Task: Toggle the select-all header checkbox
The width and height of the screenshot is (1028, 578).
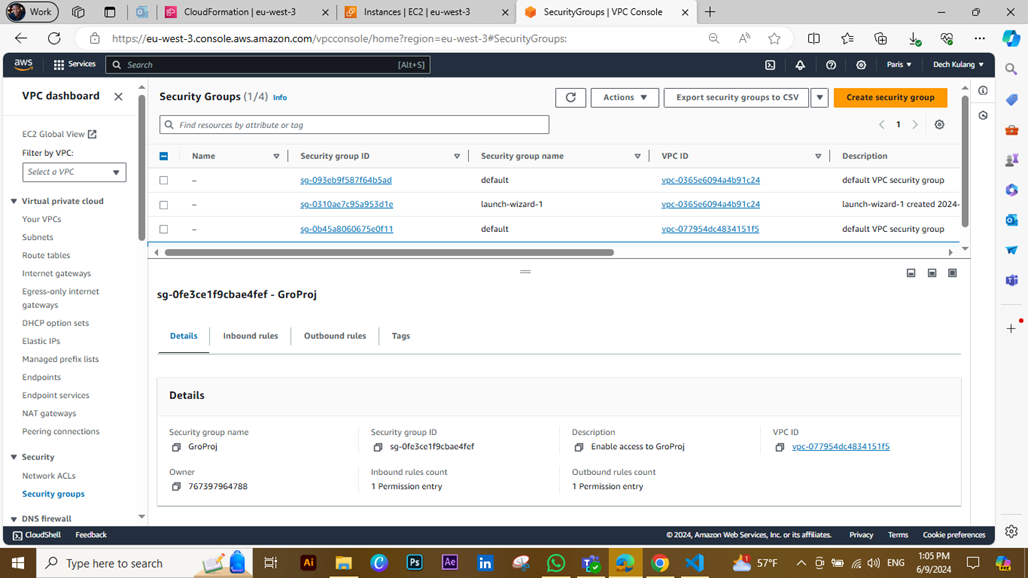Action: (x=164, y=156)
